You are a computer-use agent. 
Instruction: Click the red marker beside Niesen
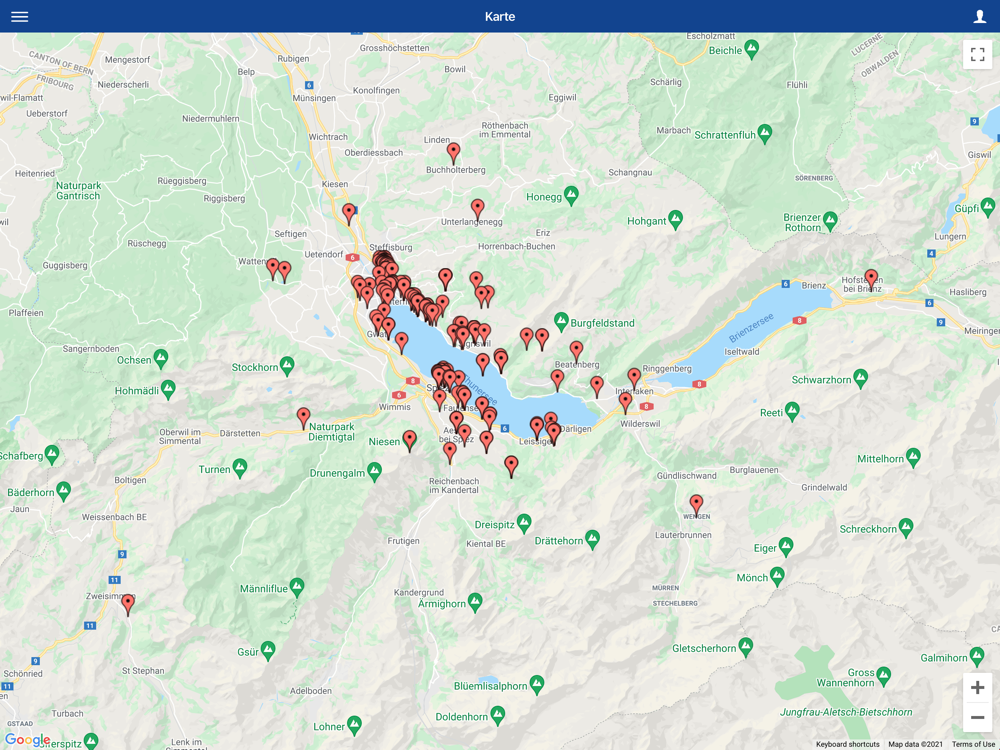point(409,441)
